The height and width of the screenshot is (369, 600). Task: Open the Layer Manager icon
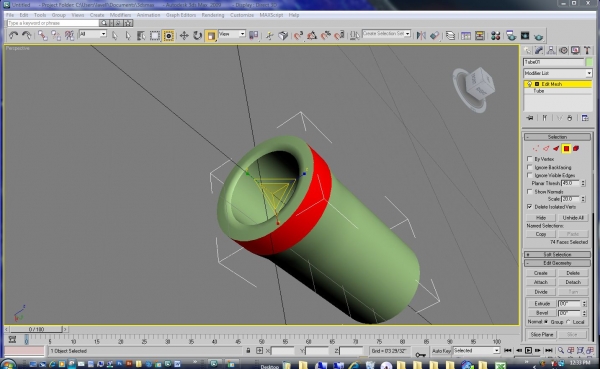coord(450,36)
